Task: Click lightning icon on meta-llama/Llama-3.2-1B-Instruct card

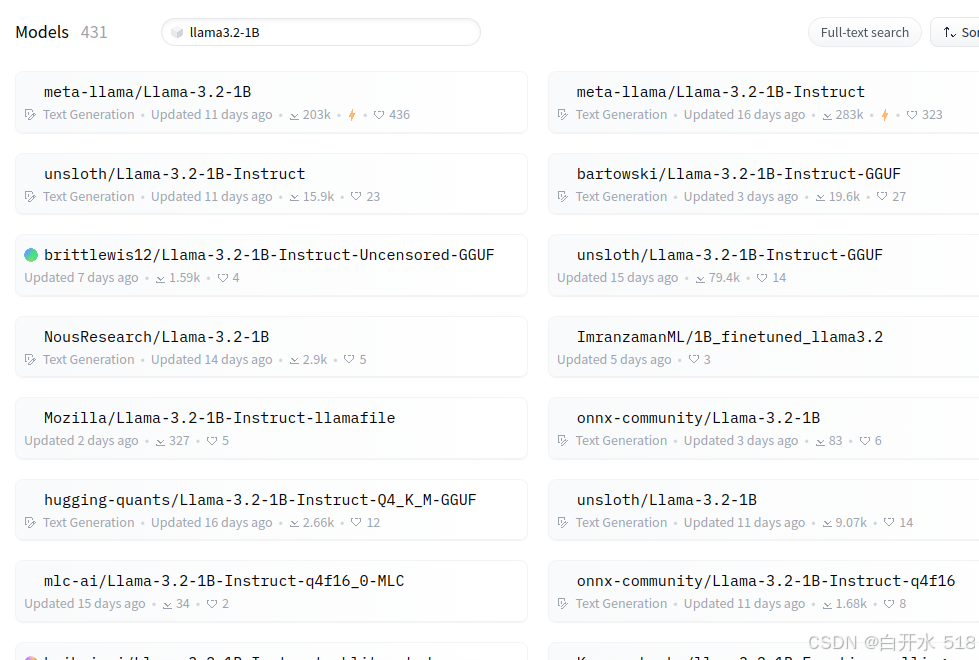Action: coord(885,115)
